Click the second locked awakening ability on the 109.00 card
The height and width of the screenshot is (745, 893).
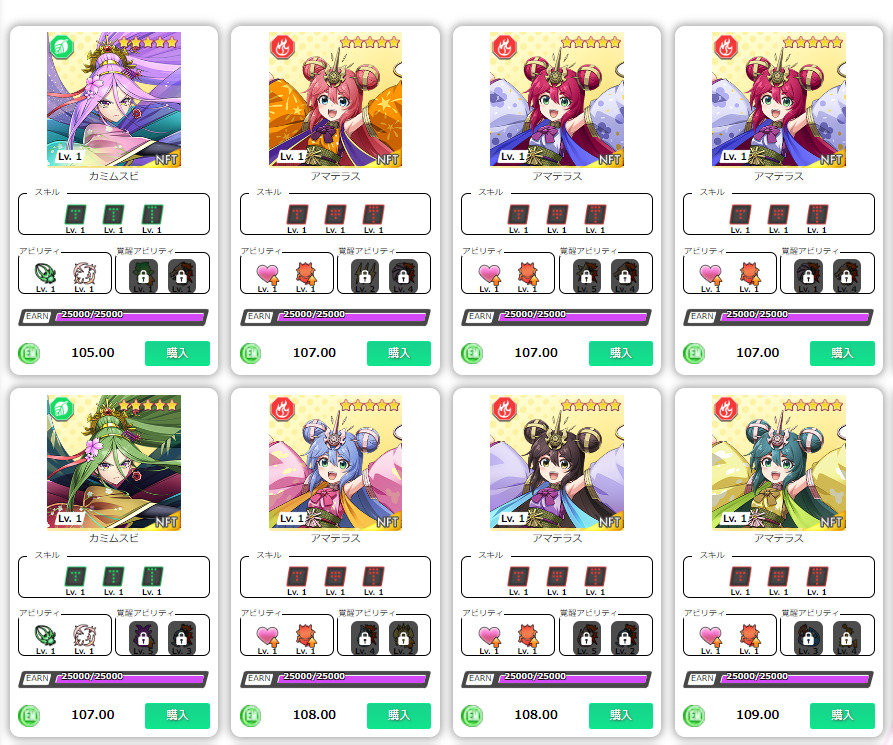(846, 637)
